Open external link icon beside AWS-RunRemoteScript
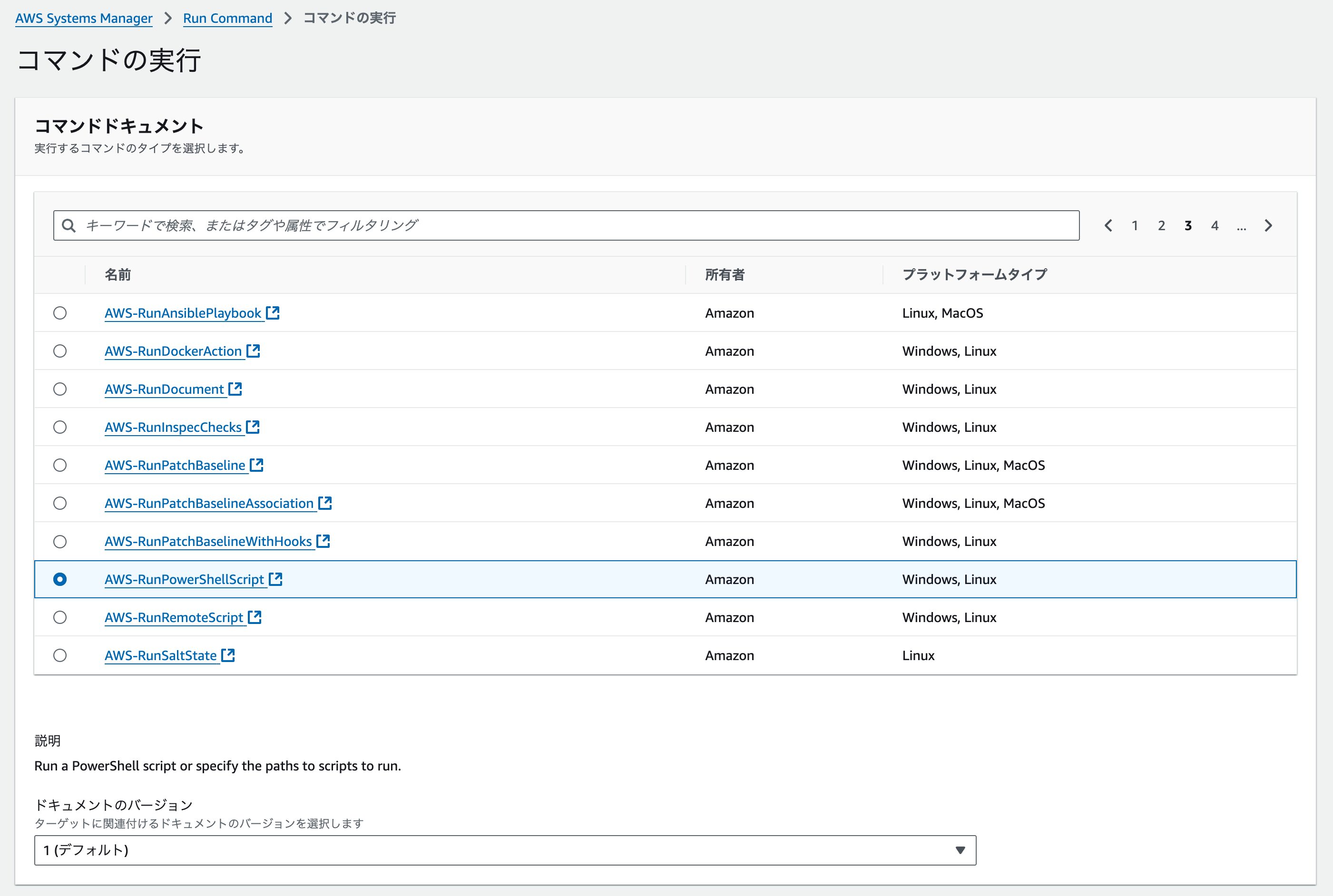 click(255, 617)
